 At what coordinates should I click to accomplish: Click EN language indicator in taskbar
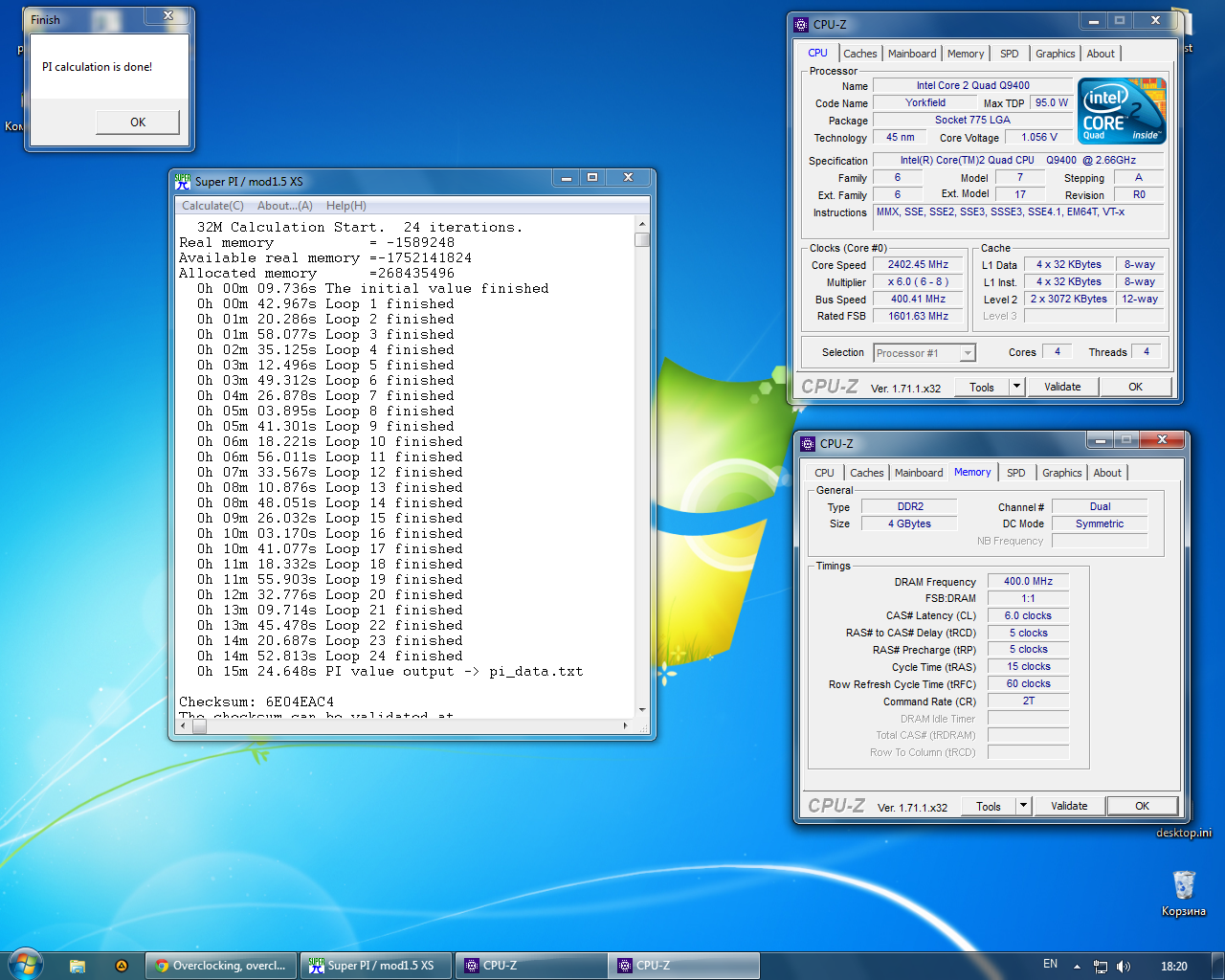(x=1051, y=965)
